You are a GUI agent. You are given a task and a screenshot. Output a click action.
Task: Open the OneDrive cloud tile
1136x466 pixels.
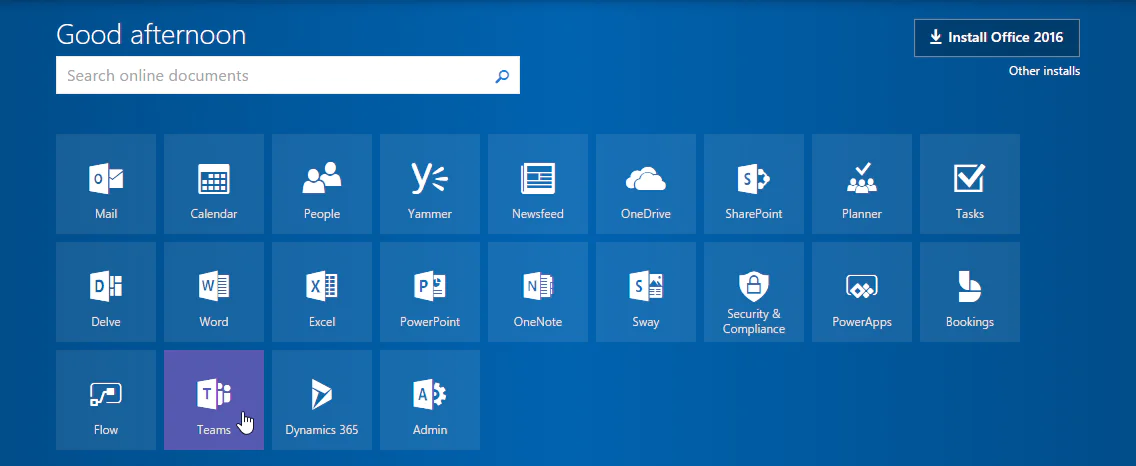(646, 184)
